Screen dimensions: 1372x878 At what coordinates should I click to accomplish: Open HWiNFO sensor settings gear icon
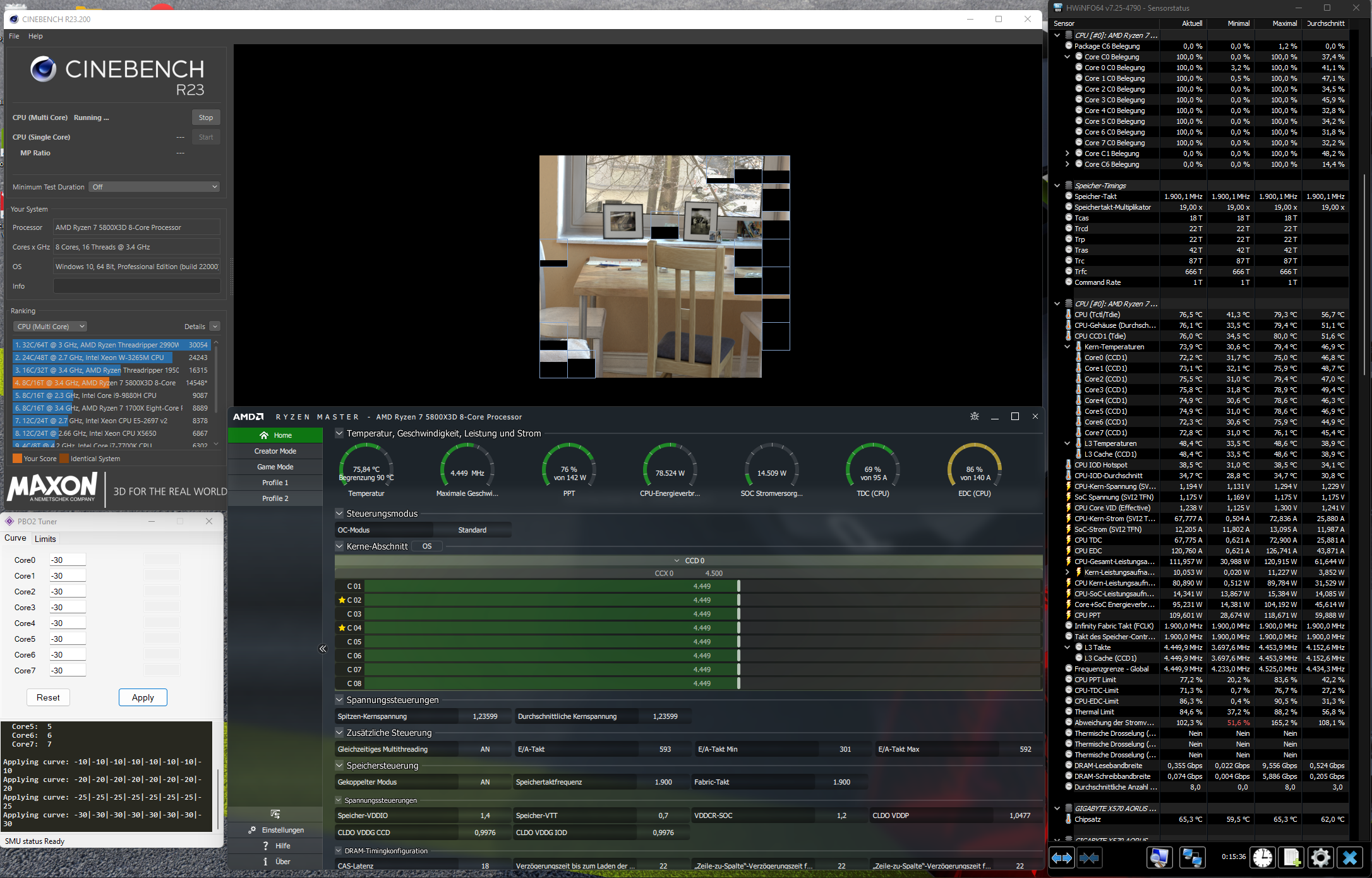click(1320, 857)
